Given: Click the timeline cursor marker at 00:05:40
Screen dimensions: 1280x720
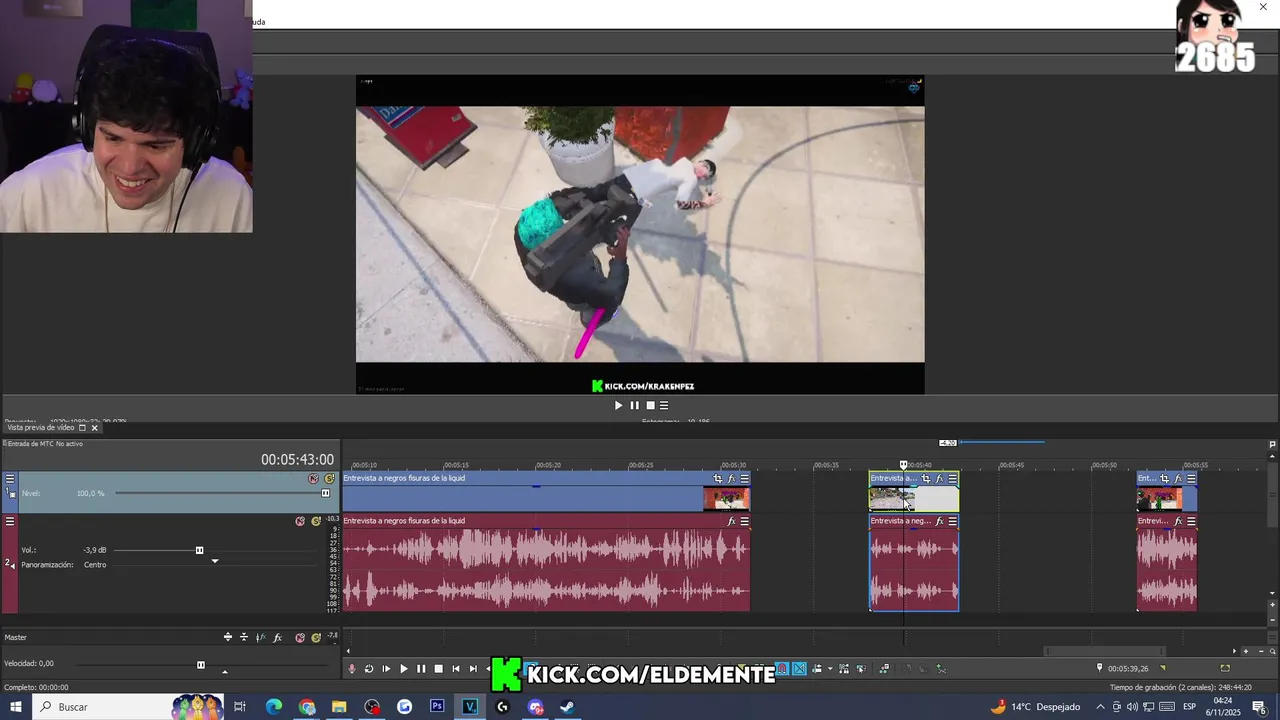Looking at the screenshot, I should 904,465.
